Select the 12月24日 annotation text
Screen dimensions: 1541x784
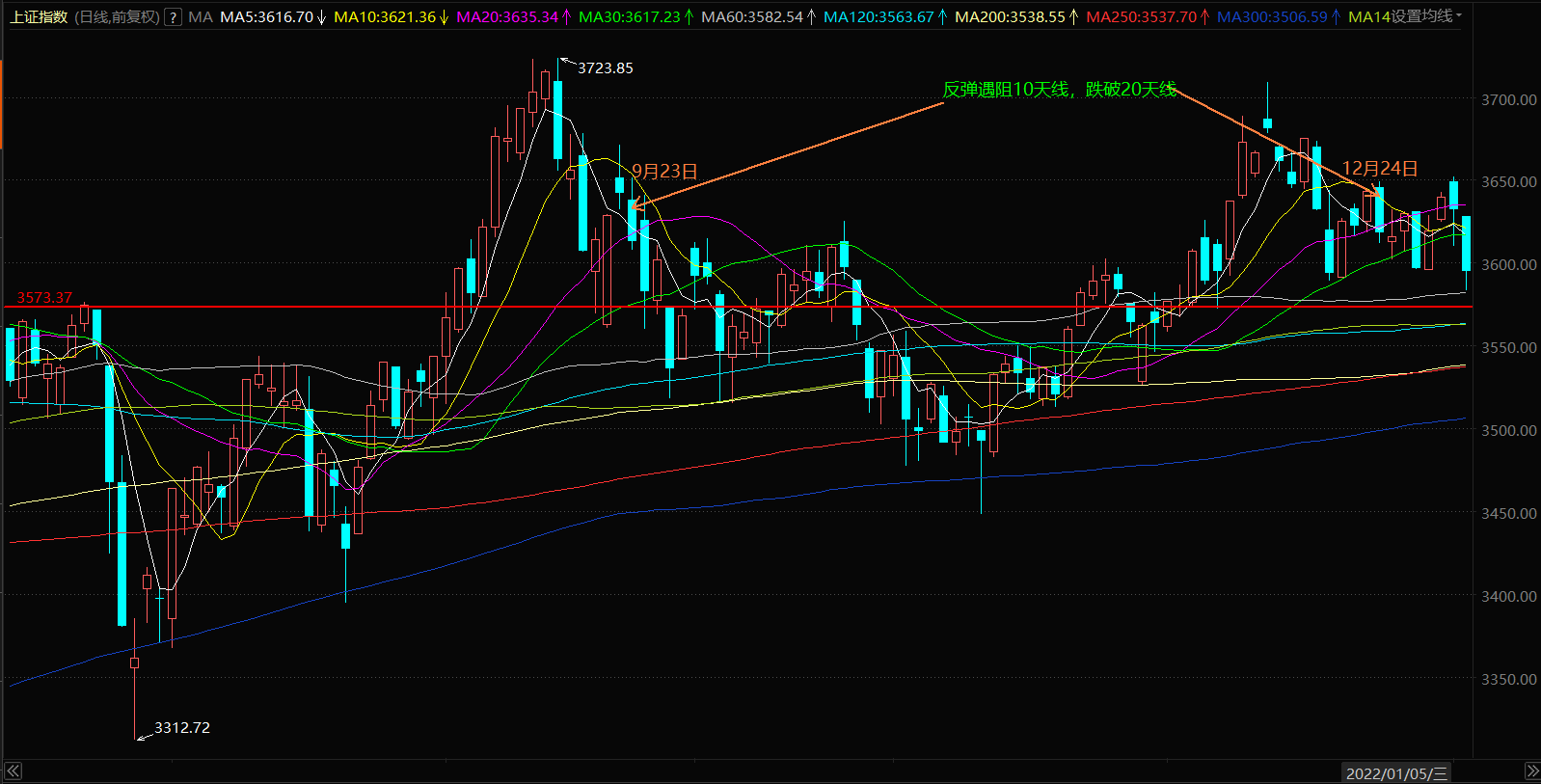[x=1380, y=169]
